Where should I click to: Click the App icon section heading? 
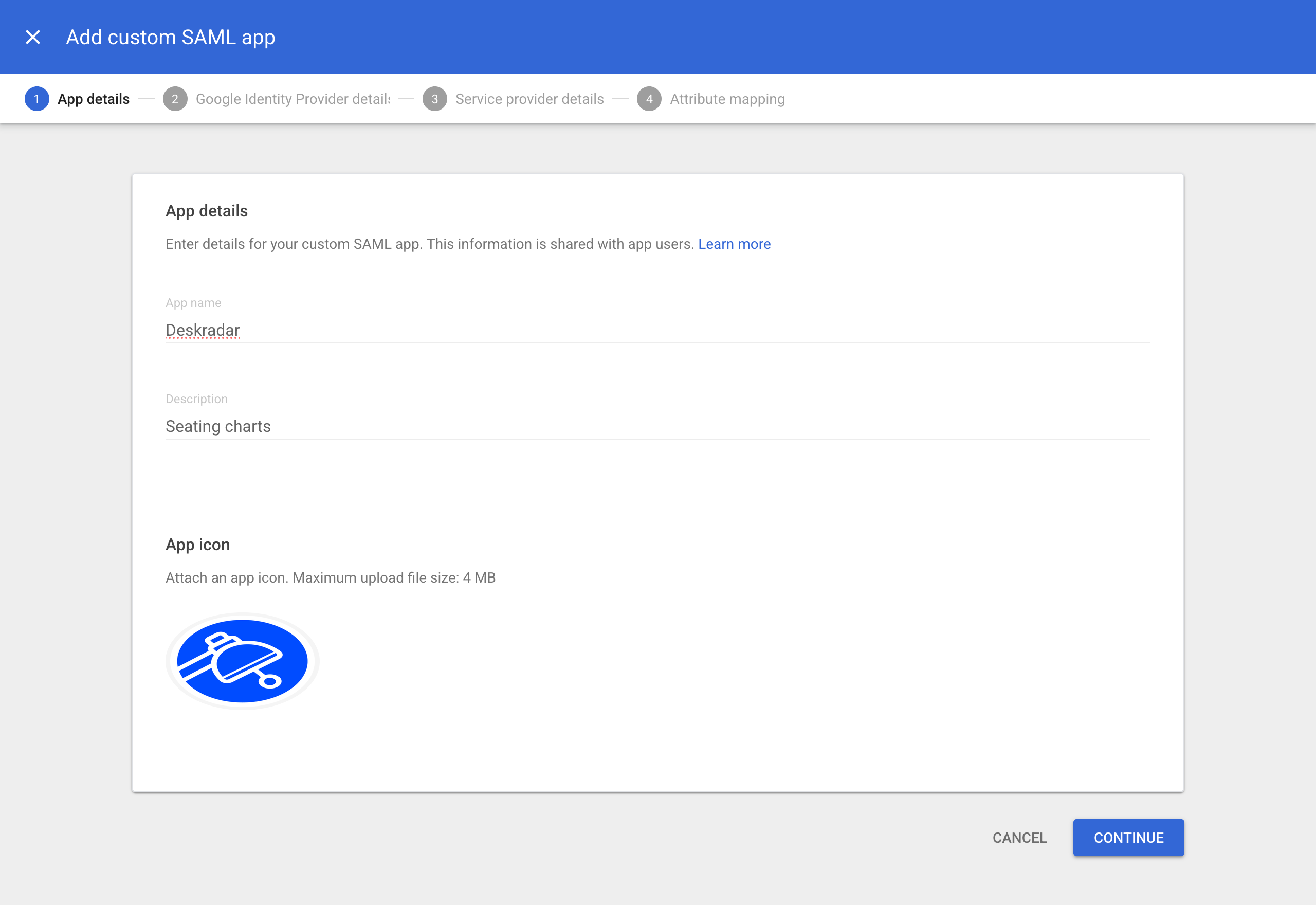pos(198,545)
